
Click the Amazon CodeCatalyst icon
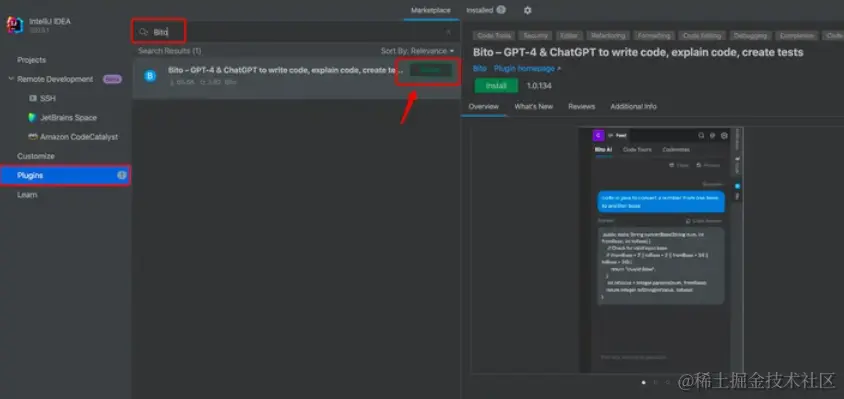(x=33, y=137)
